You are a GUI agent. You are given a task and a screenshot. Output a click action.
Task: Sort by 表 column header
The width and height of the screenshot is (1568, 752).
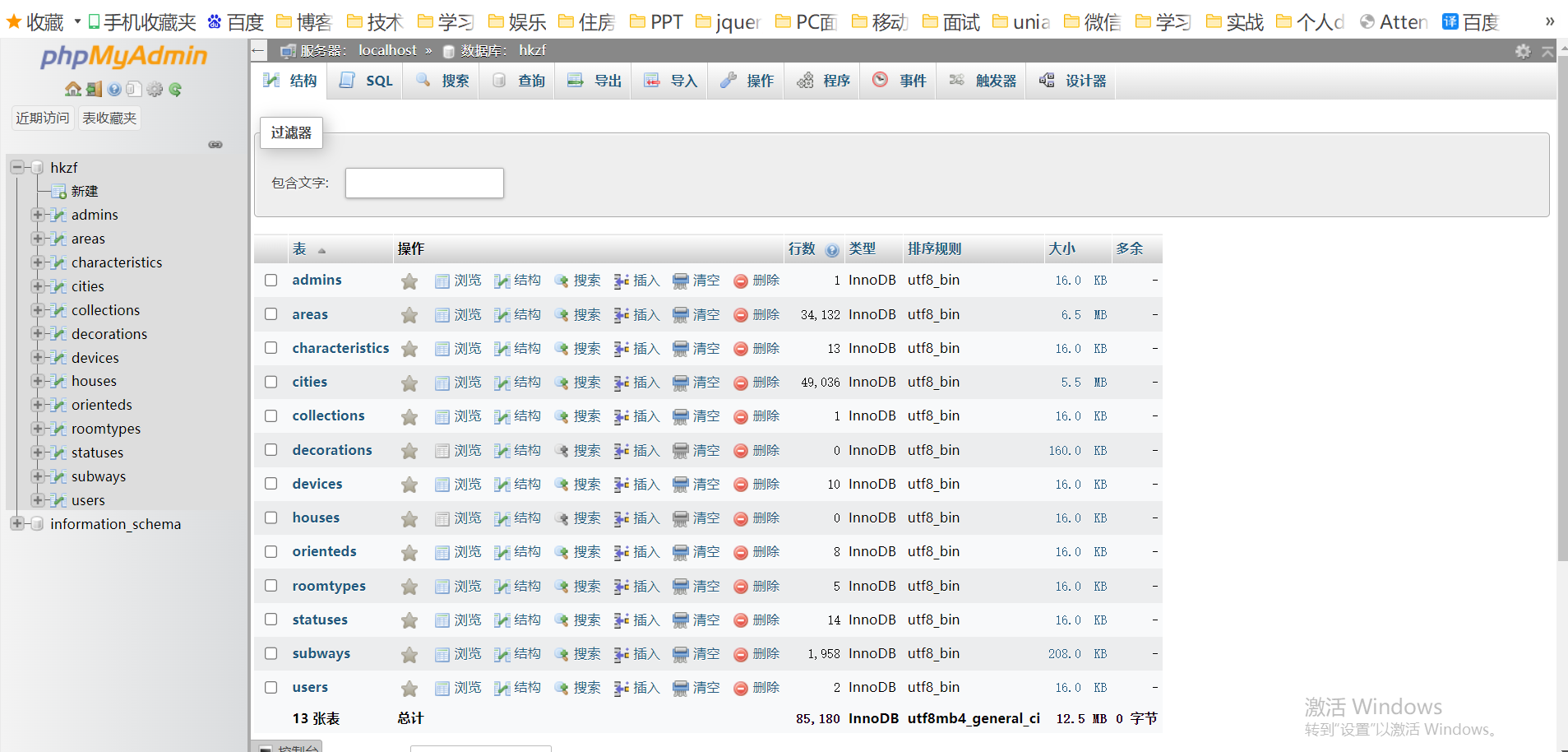[x=299, y=248]
